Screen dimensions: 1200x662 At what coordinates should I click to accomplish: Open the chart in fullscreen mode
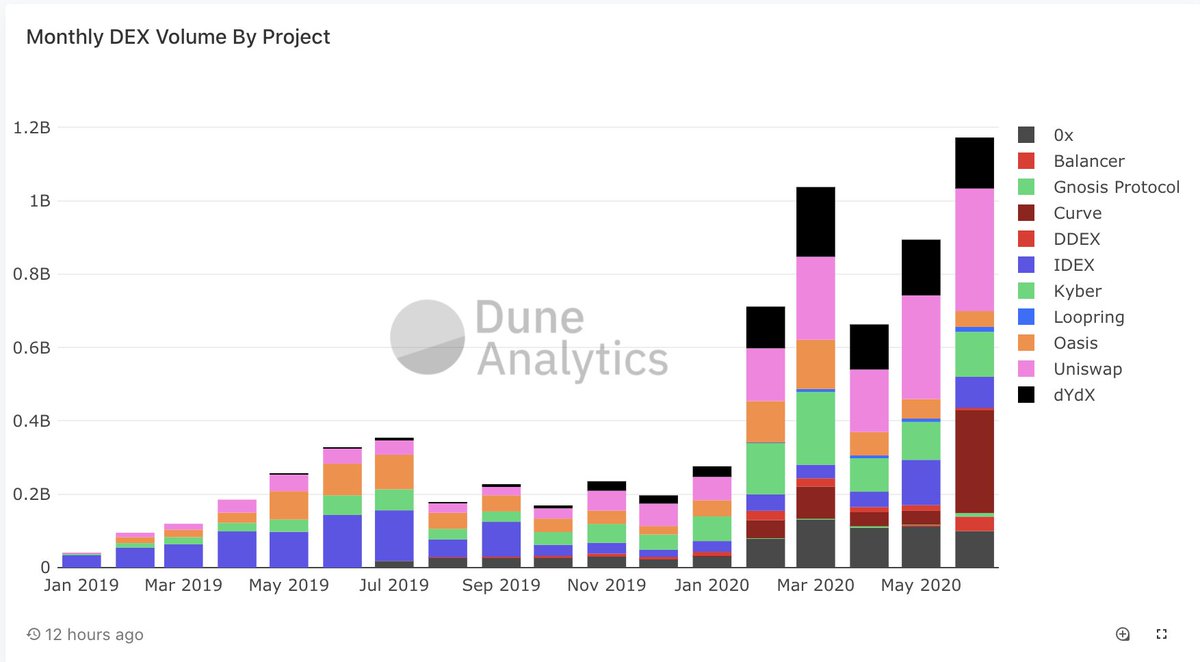pyautogui.click(x=1161, y=634)
